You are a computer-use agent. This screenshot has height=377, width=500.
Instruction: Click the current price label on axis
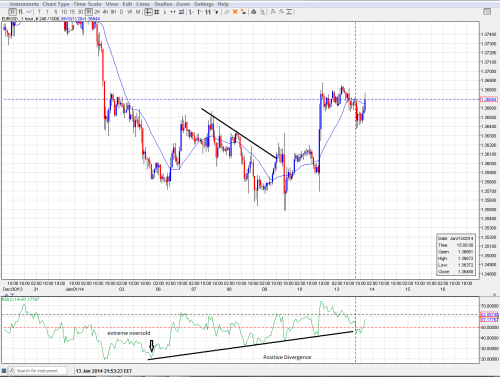point(489,99)
